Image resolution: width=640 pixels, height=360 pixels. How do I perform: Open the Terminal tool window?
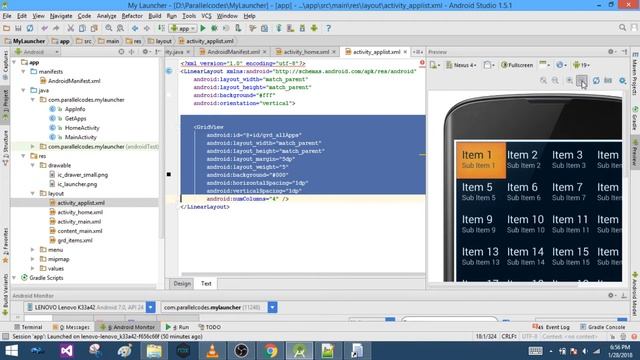point(28,327)
